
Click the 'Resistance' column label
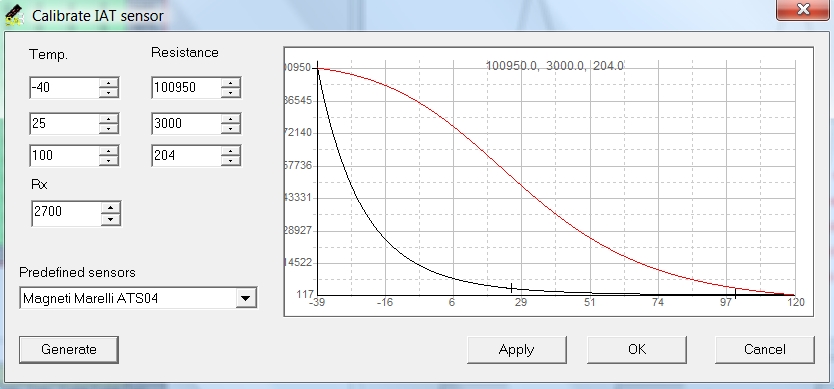[185, 52]
